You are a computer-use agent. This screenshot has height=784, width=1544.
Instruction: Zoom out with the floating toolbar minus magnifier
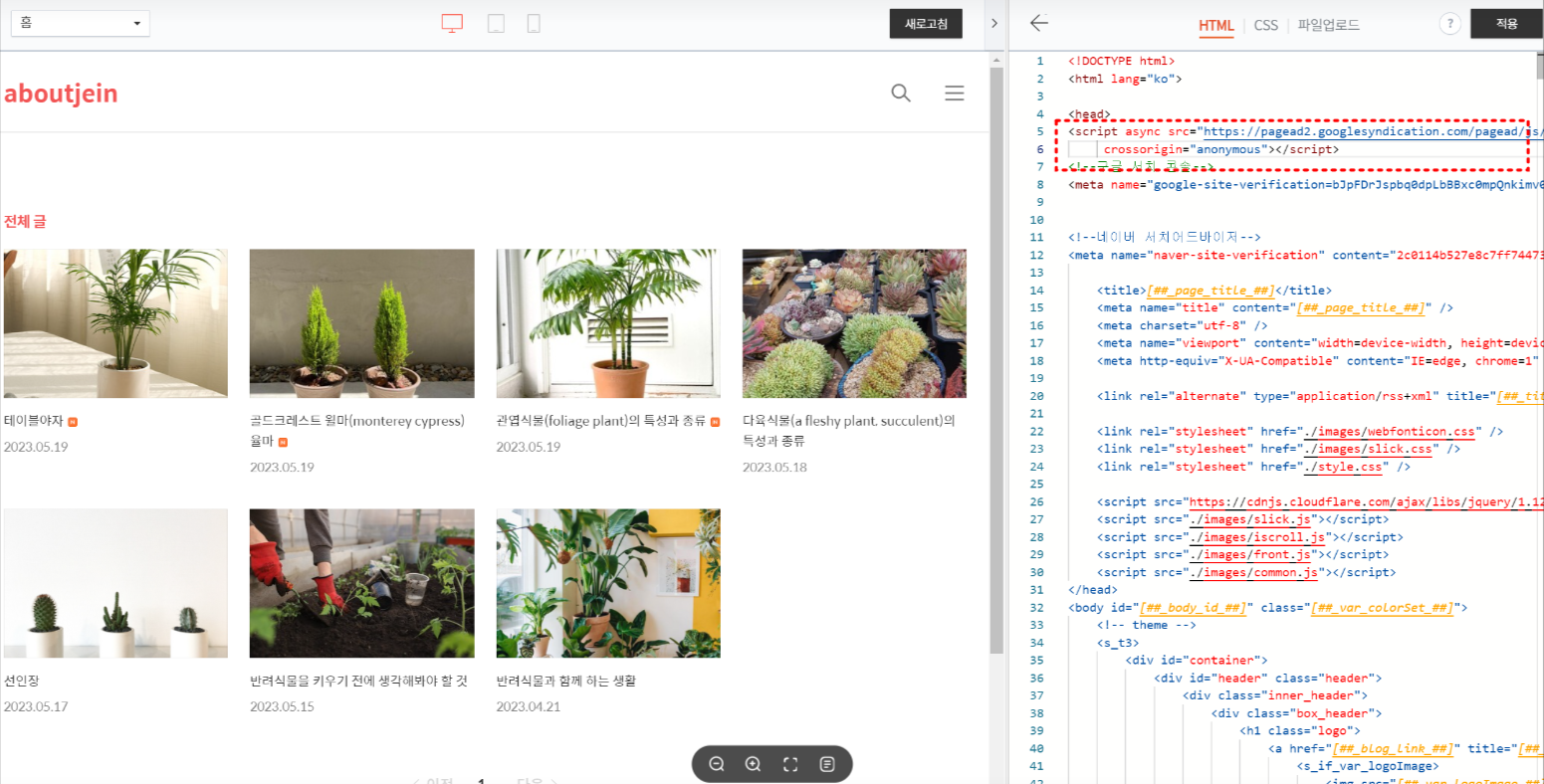tap(717, 764)
